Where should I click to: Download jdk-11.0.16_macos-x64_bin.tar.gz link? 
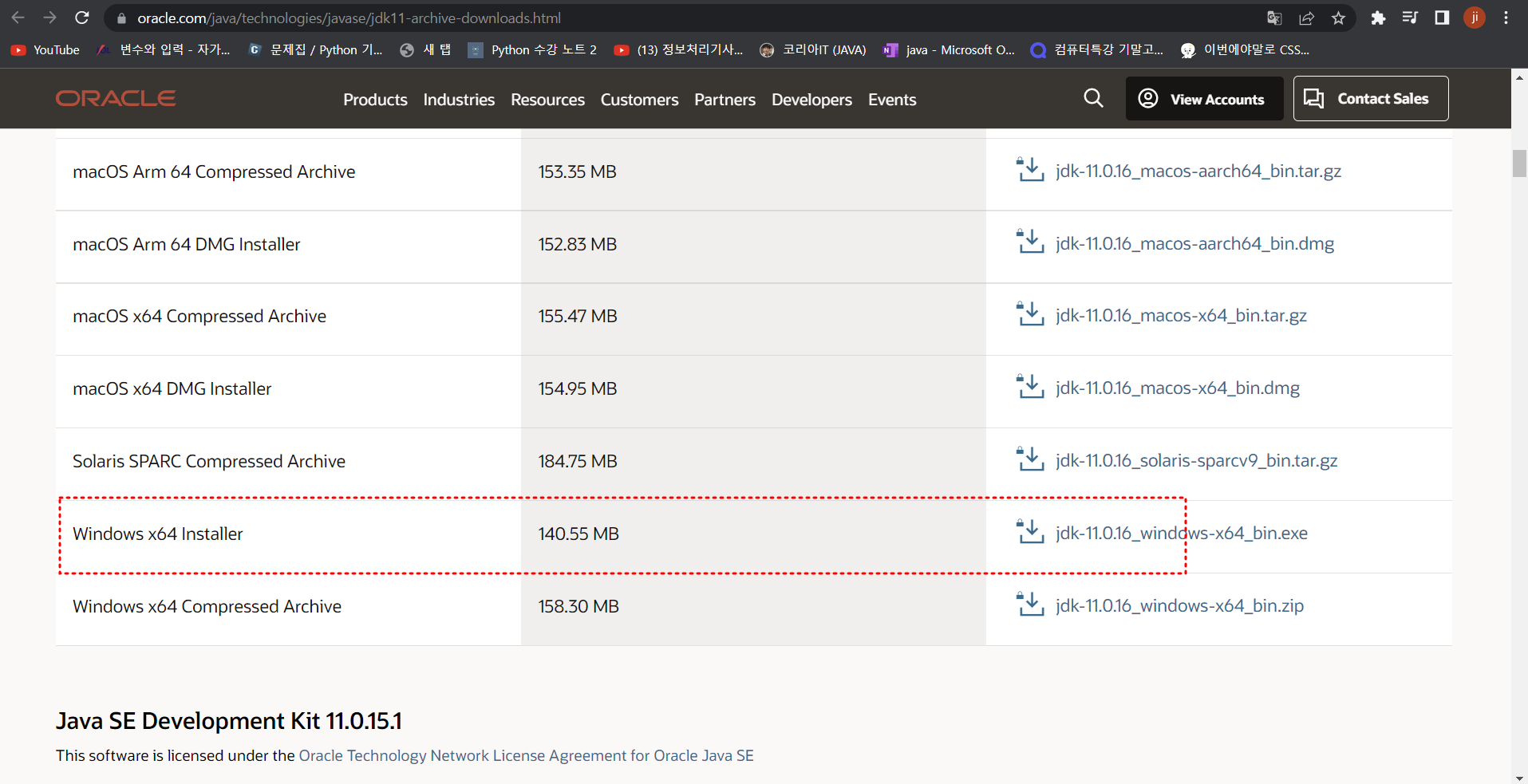pyautogui.click(x=1181, y=315)
